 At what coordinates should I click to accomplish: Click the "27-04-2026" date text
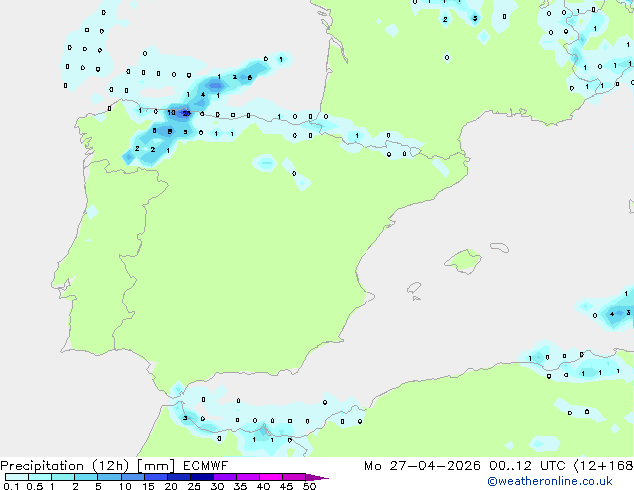coord(435,466)
